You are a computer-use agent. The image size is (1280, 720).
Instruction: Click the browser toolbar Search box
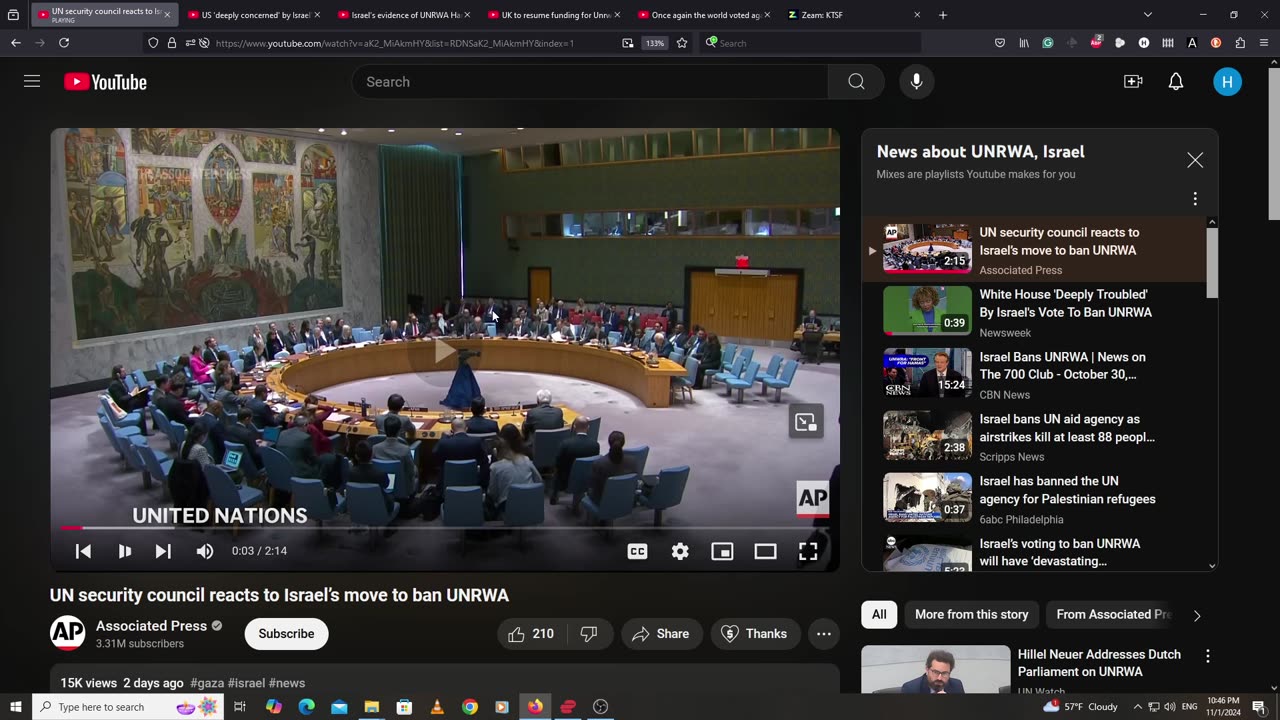(810, 43)
